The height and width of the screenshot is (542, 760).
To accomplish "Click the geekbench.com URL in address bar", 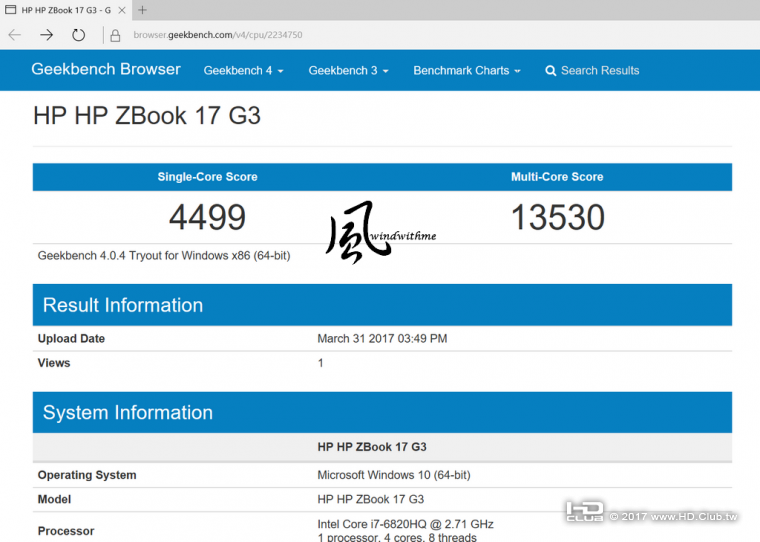I will (218, 35).
